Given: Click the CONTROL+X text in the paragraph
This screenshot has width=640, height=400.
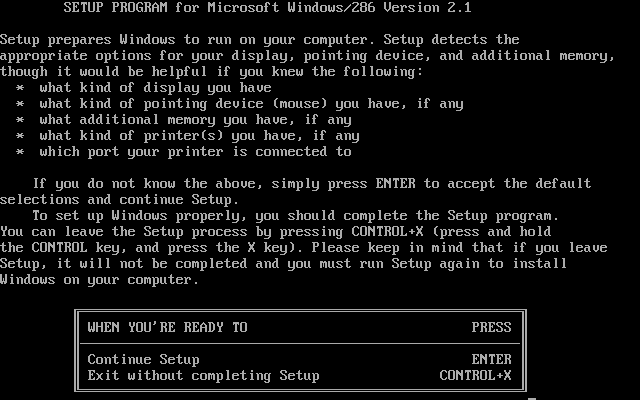Looking at the screenshot, I should click(387, 231).
